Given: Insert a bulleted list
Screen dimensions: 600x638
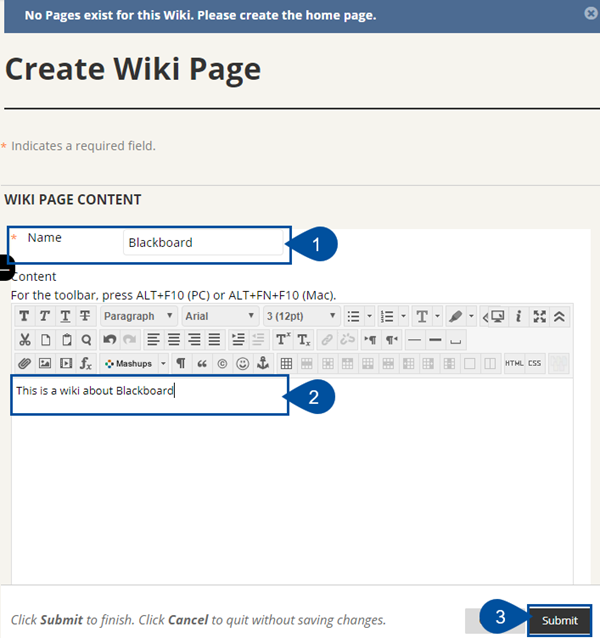Looking at the screenshot, I should click(x=353, y=316).
